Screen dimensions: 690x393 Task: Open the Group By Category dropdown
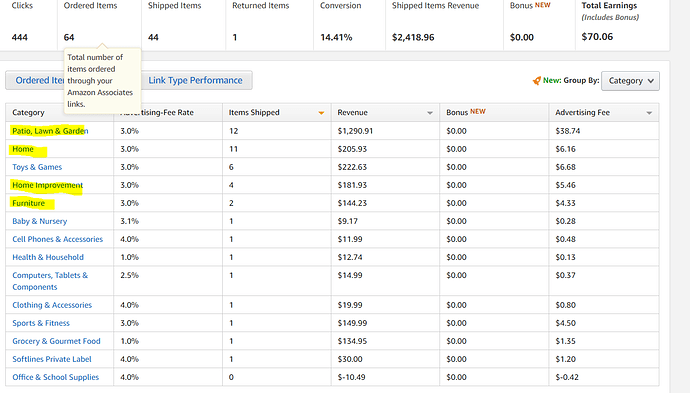pyautogui.click(x=630, y=81)
